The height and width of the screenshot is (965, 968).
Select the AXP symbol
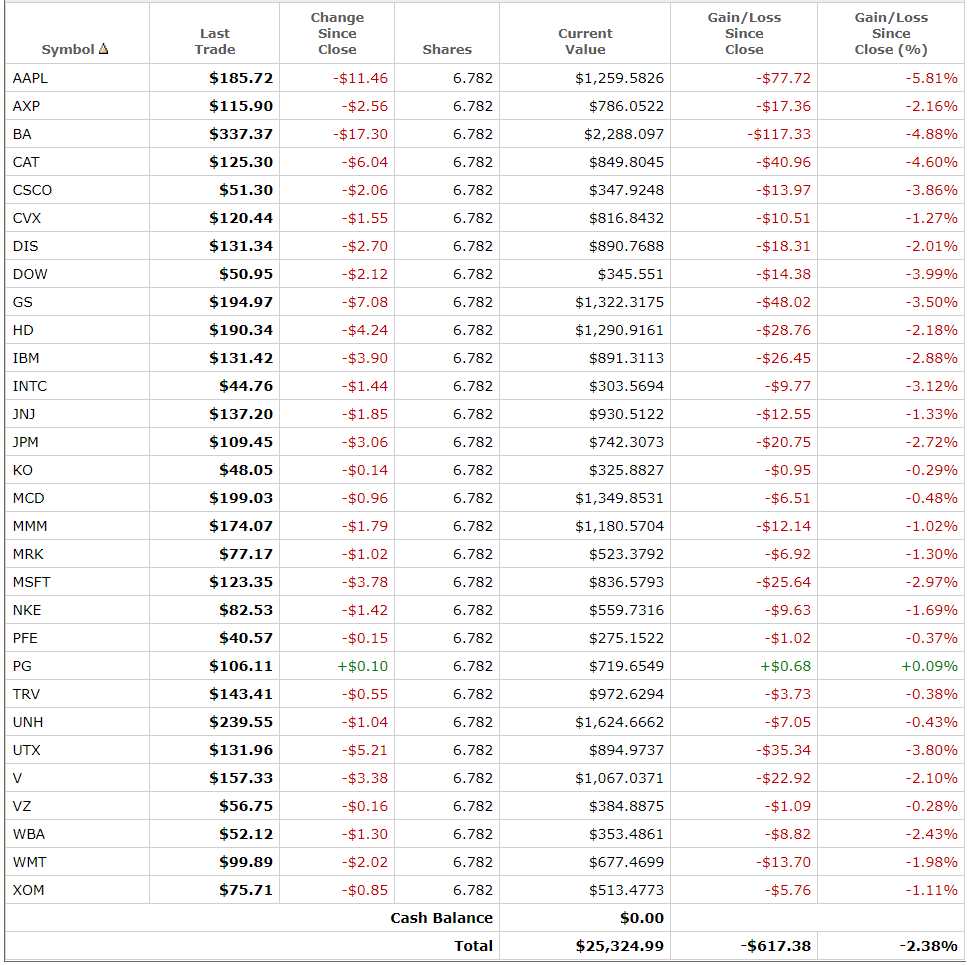click(26, 106)
